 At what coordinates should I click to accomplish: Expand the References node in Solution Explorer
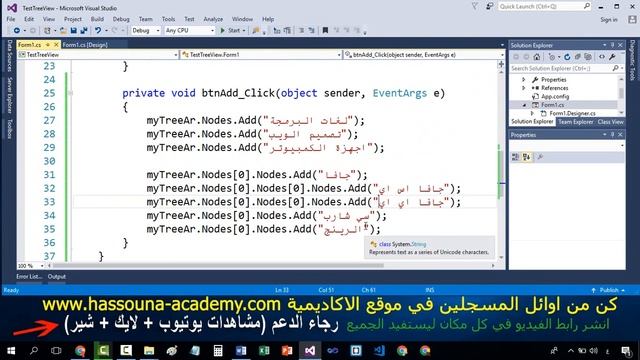(524, 88)
